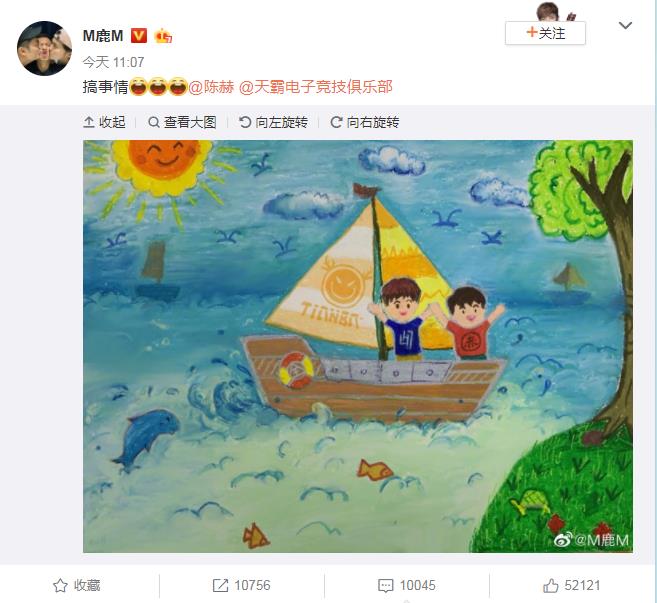This screenshot has height=603, width=657.
Task: Click the sailboat drawing image
Action: point(358,346)
